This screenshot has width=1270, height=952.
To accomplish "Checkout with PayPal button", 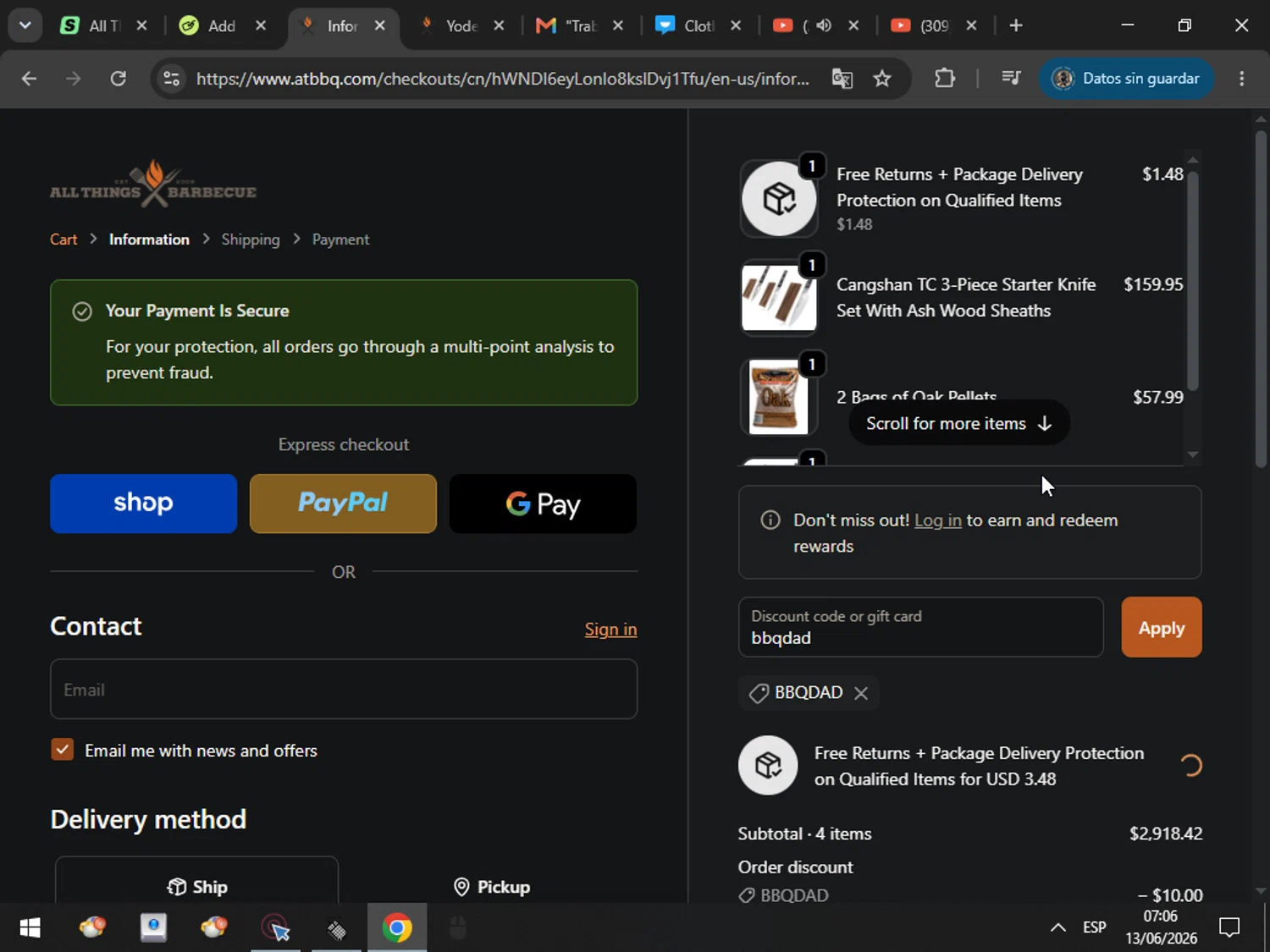I will pos(343,504).
